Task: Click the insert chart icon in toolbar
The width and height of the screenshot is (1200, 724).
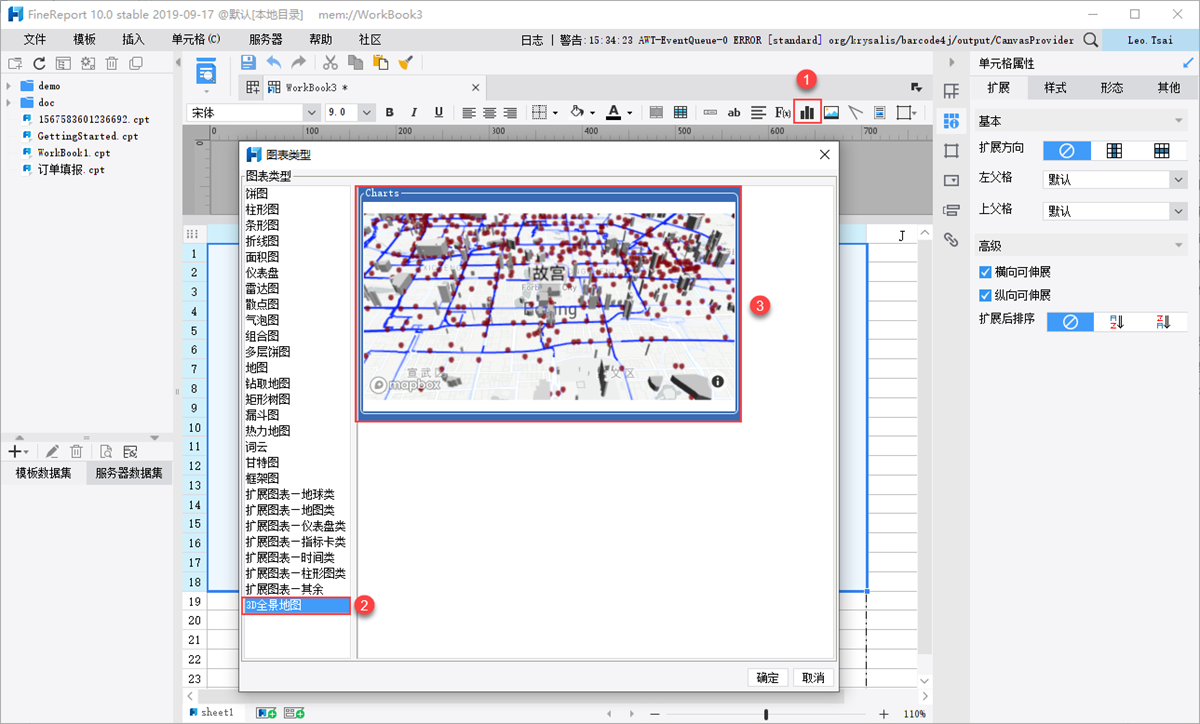Action: coord(807,112)
